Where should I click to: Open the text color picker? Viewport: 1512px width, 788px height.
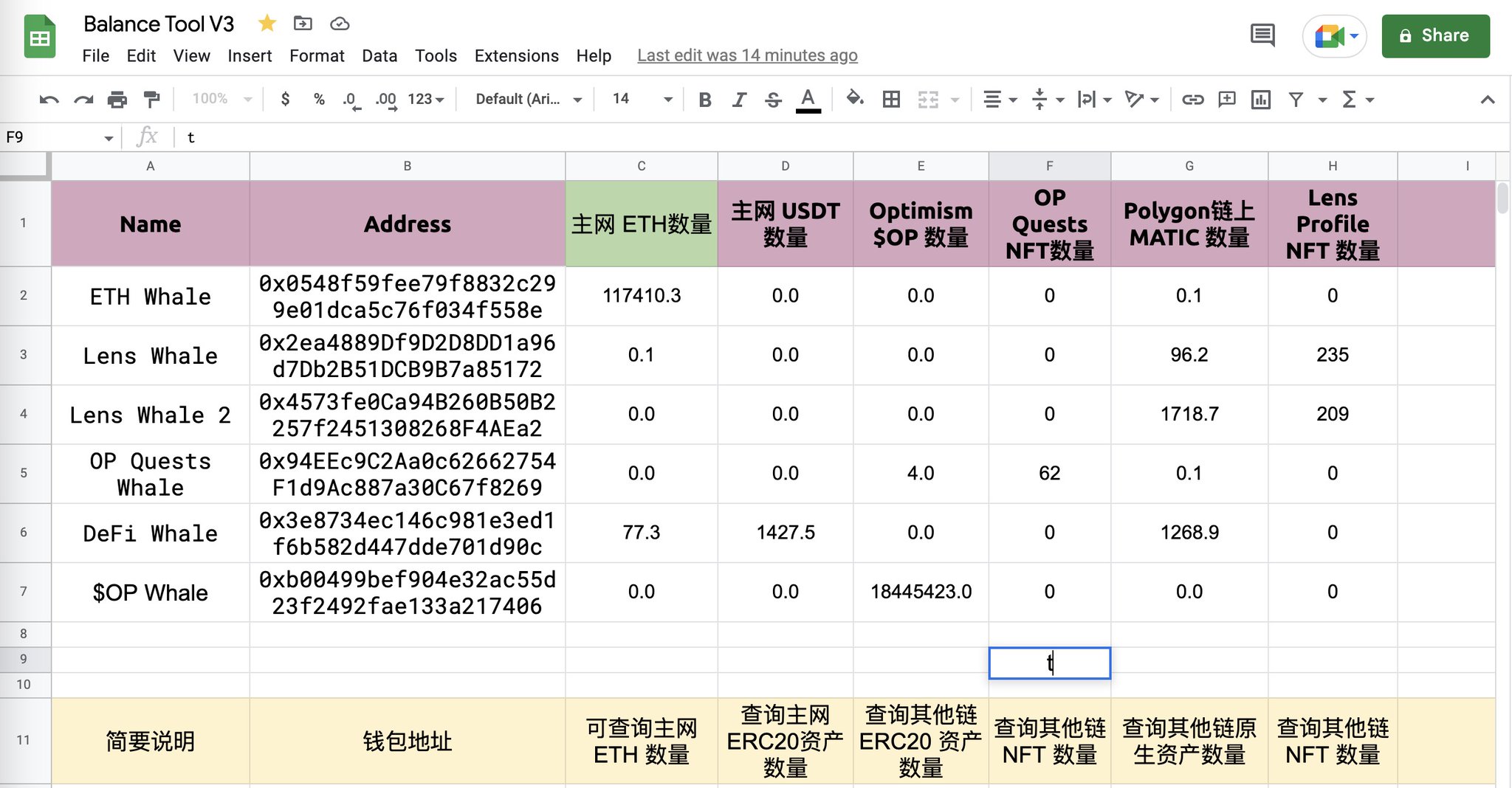click(808, 100)
